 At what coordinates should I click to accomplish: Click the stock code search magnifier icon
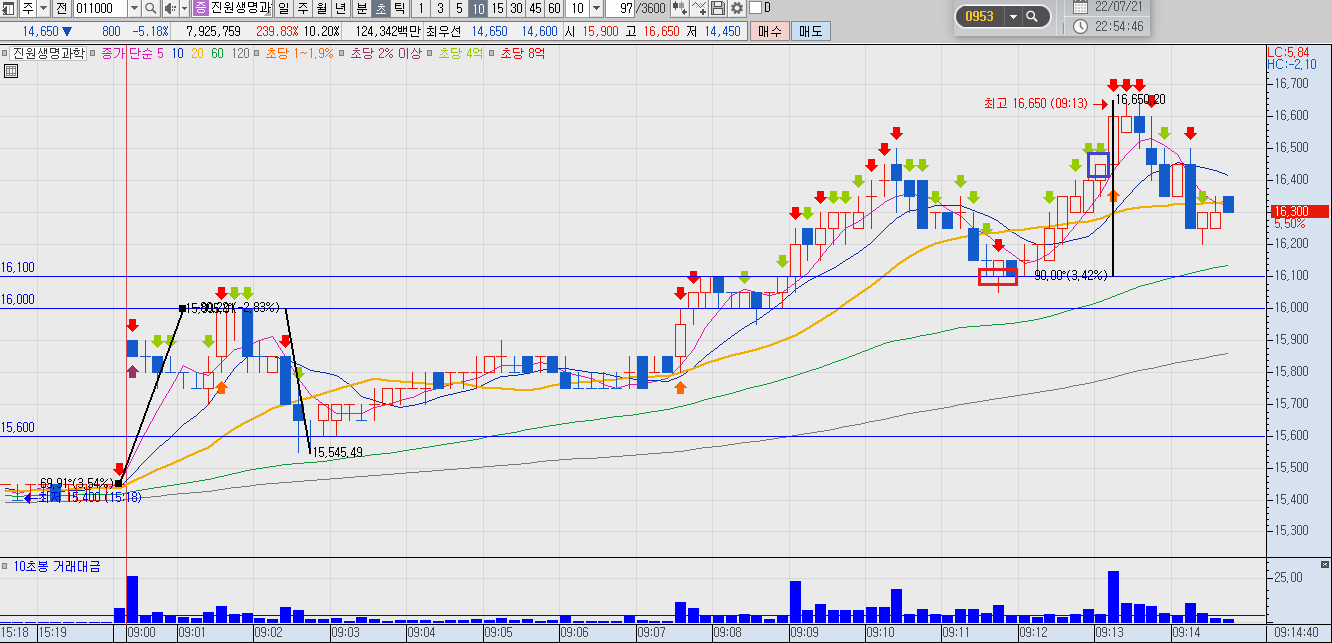click(151, 8)
